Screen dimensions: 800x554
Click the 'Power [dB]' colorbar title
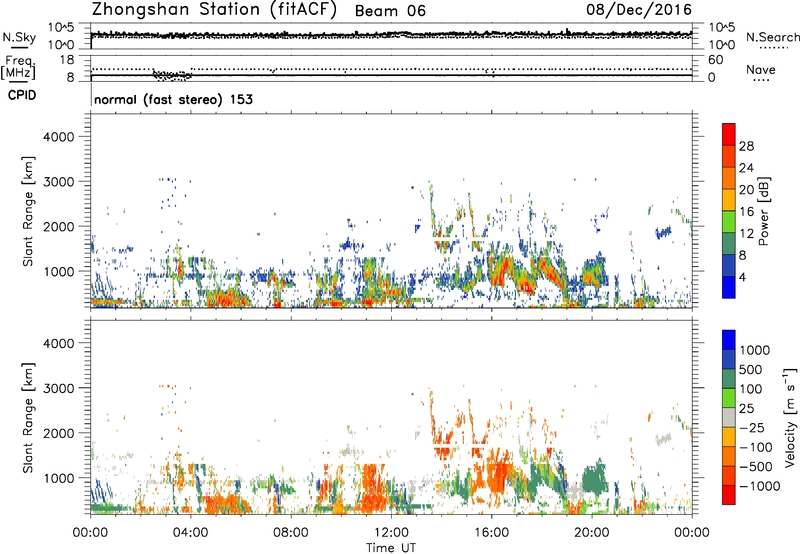pos(763,211)
